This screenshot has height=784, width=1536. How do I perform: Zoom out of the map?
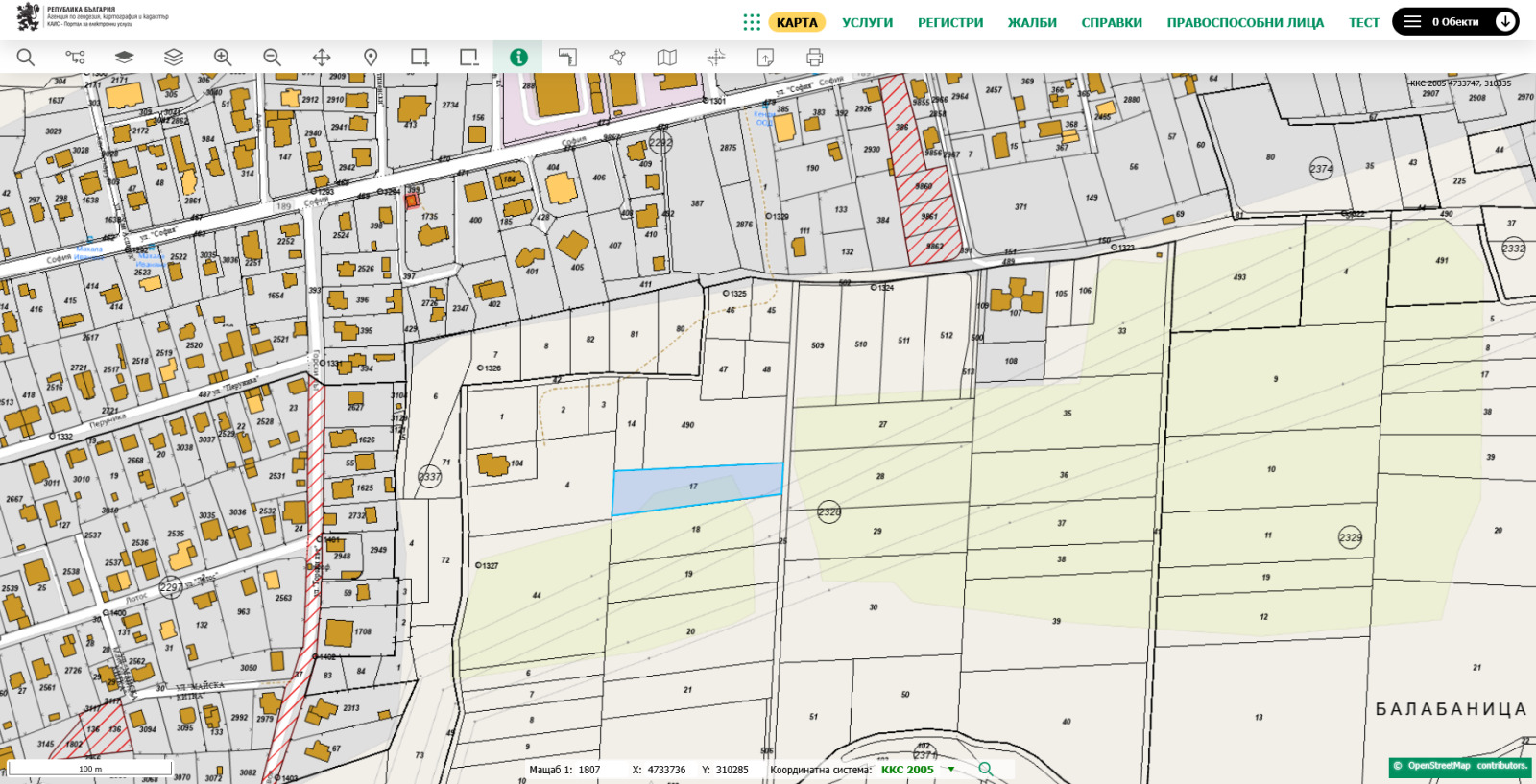[272, 58]
